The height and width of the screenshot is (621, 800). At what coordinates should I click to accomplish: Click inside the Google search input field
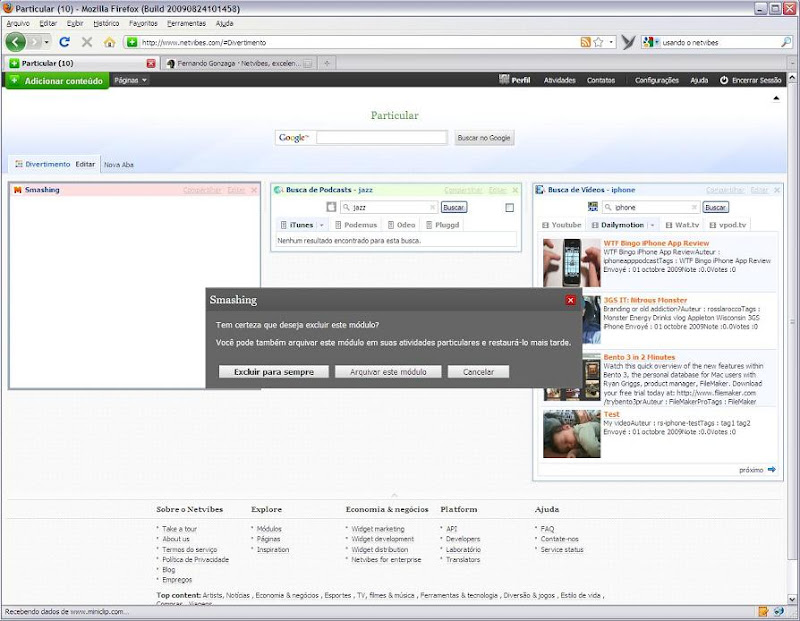click(x=381, y=137)
